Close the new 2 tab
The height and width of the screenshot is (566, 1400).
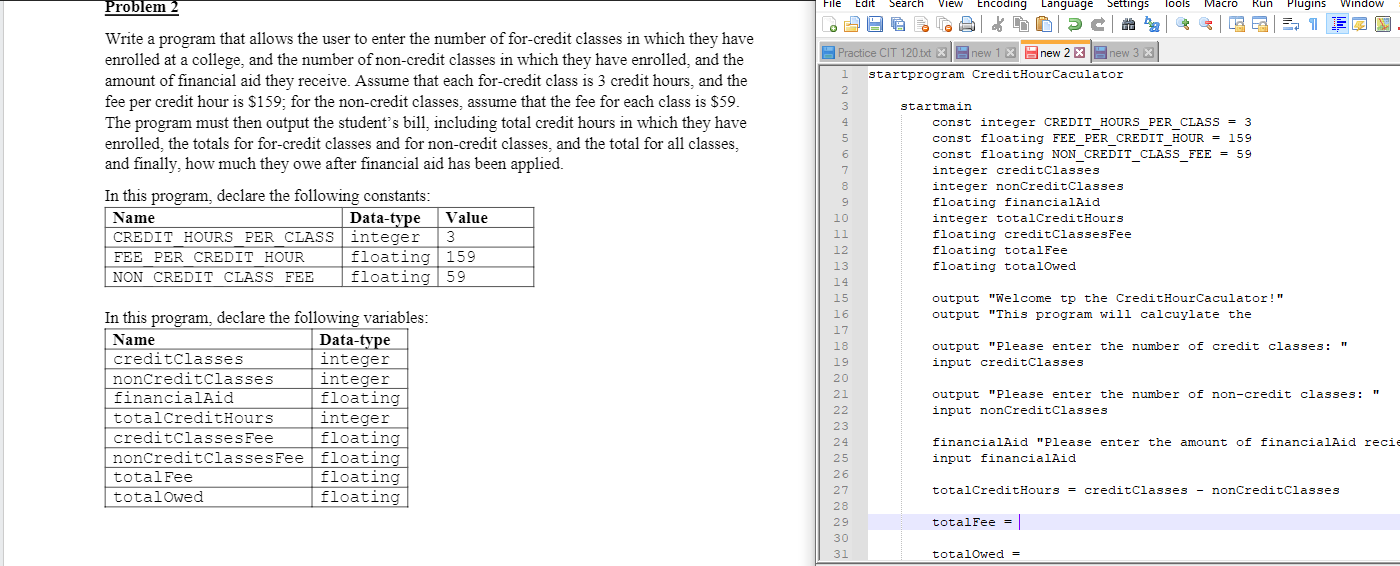coord(1079,53)
